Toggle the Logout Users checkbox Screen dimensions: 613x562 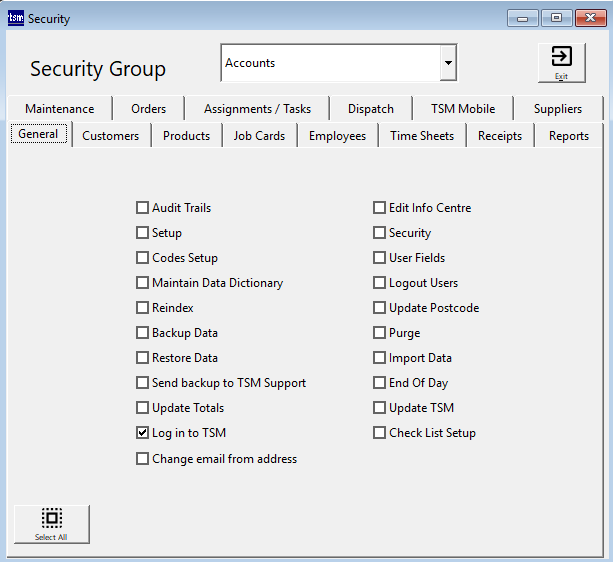click(x=379, y=283)
